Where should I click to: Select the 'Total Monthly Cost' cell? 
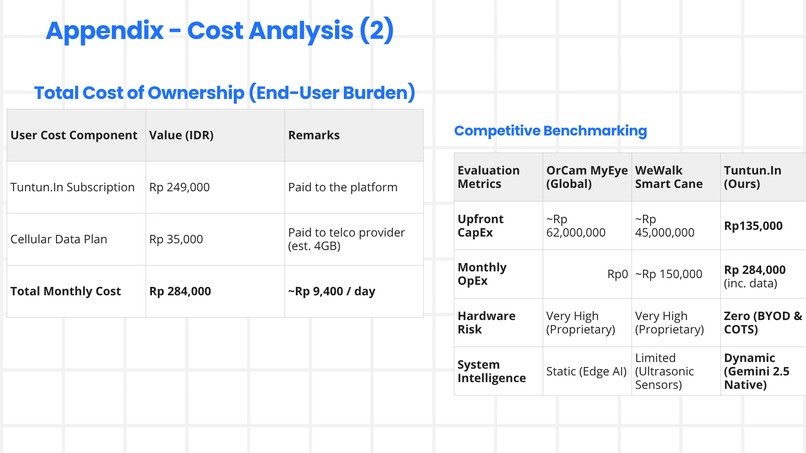pos(76,291)
